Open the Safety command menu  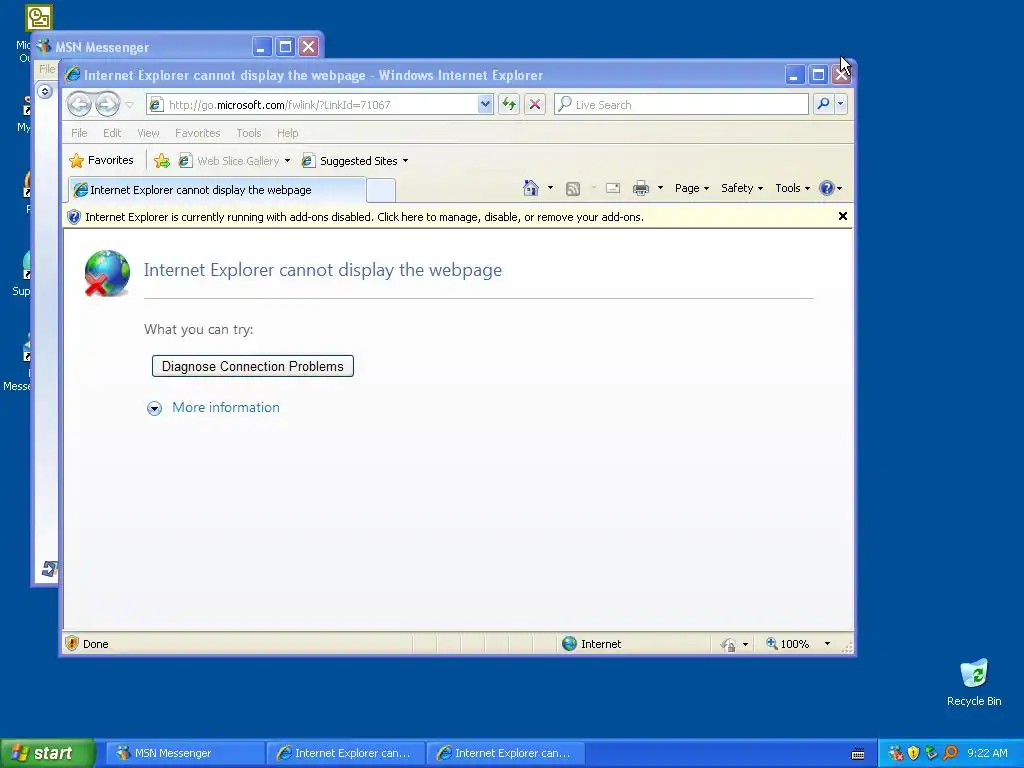(x=742, y=188)
